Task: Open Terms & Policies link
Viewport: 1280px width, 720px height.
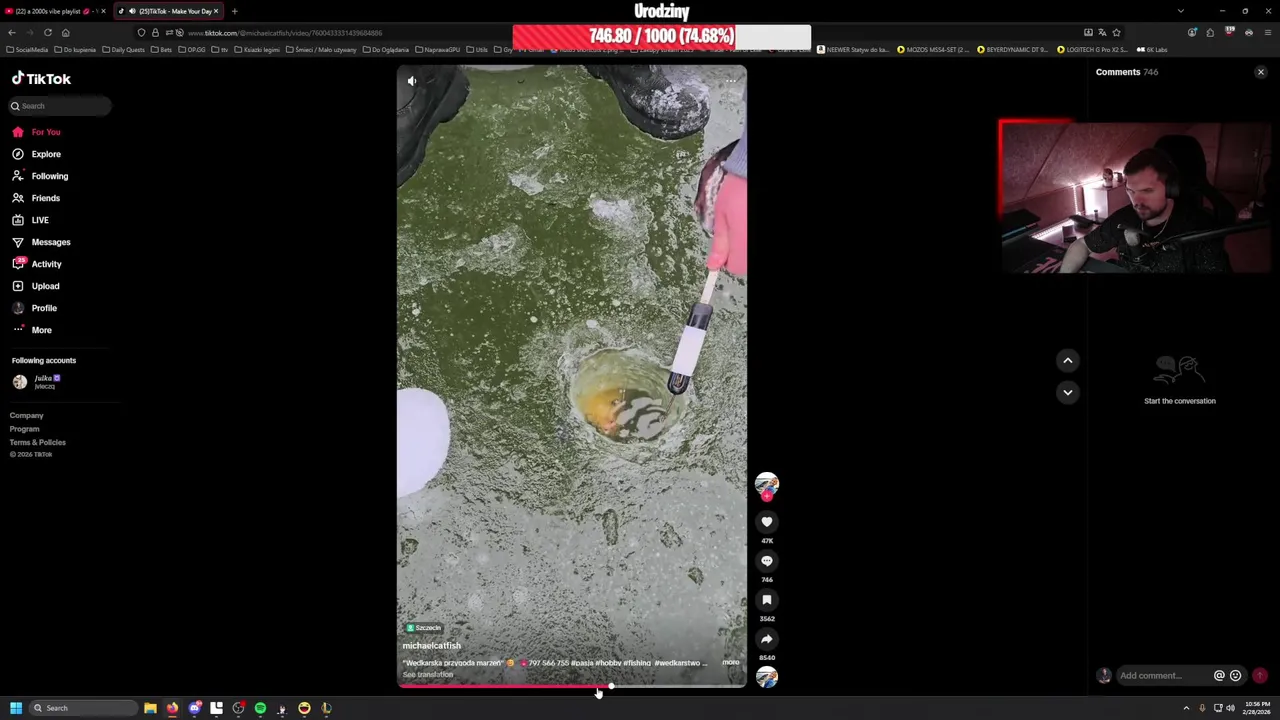Action: [38, 442]
